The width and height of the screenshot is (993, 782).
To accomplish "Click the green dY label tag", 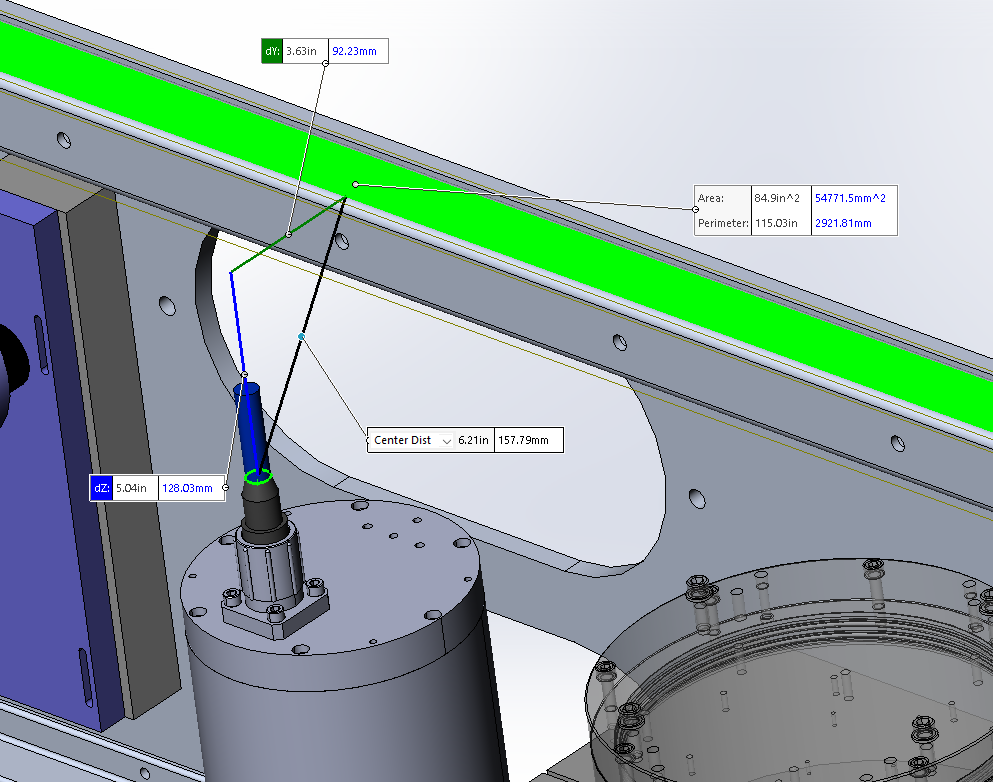I will [x=272, y=51].
